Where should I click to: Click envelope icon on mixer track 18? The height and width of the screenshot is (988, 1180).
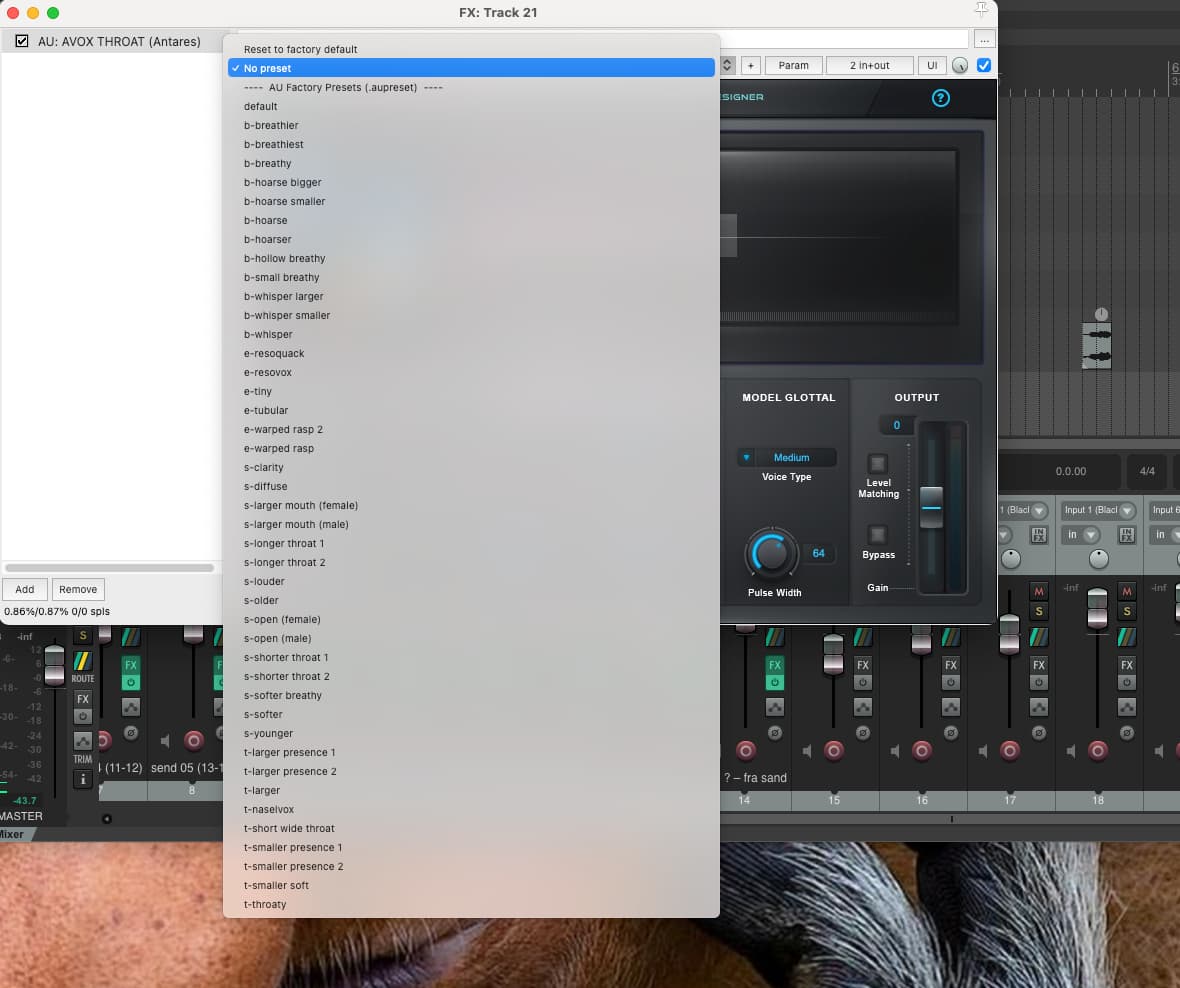(1127, 707)
